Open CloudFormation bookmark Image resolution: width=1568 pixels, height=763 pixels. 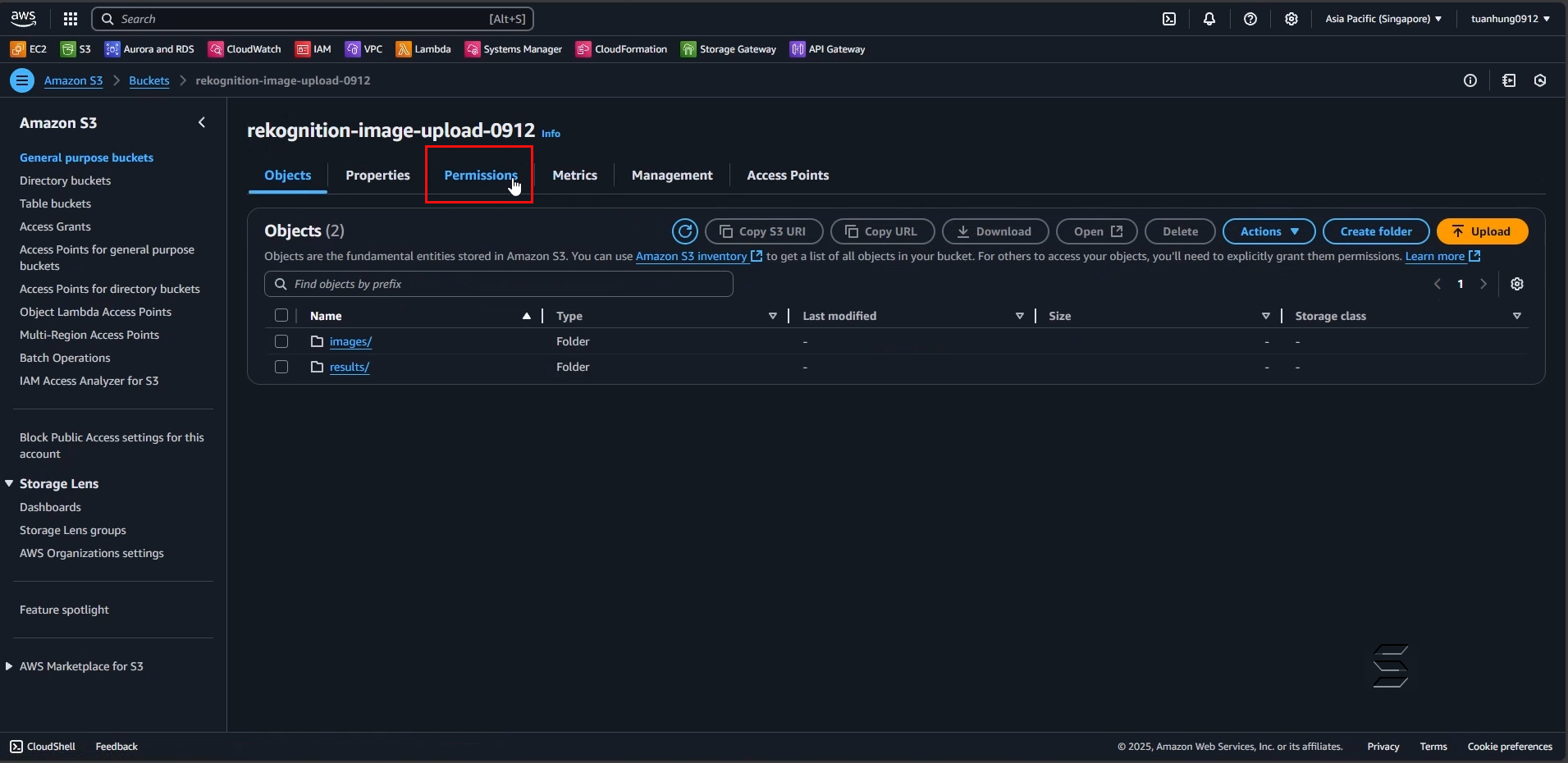(622, 49)
